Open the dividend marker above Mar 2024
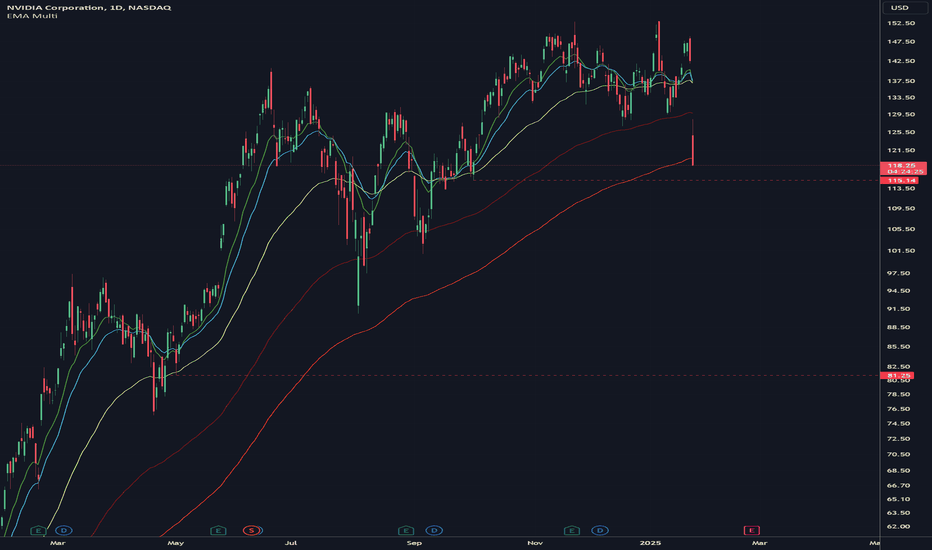 (64, 530)
